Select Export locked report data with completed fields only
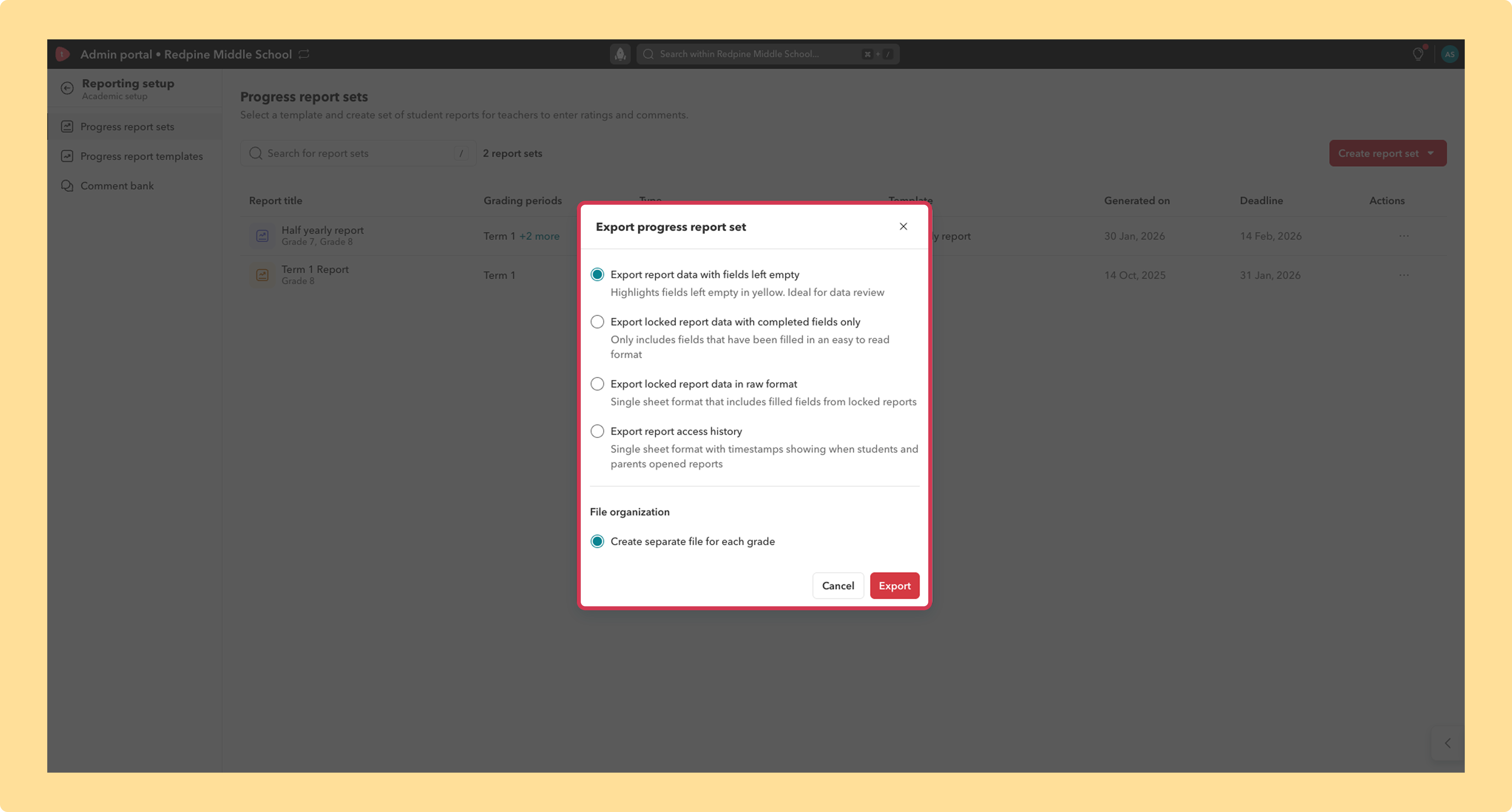Screen dimensions: 1512x812 click(x=597, y=322)
